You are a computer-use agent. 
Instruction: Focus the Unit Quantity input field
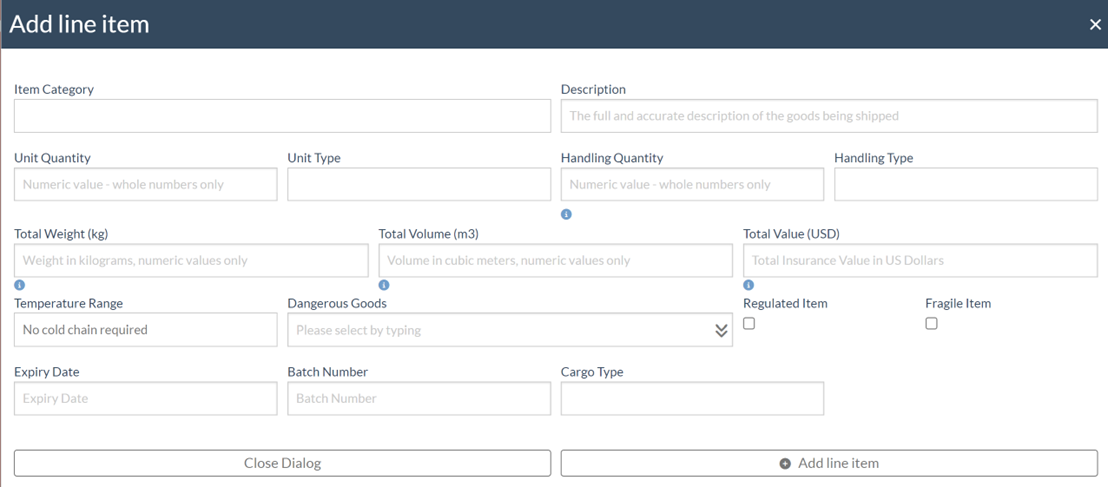146,184
